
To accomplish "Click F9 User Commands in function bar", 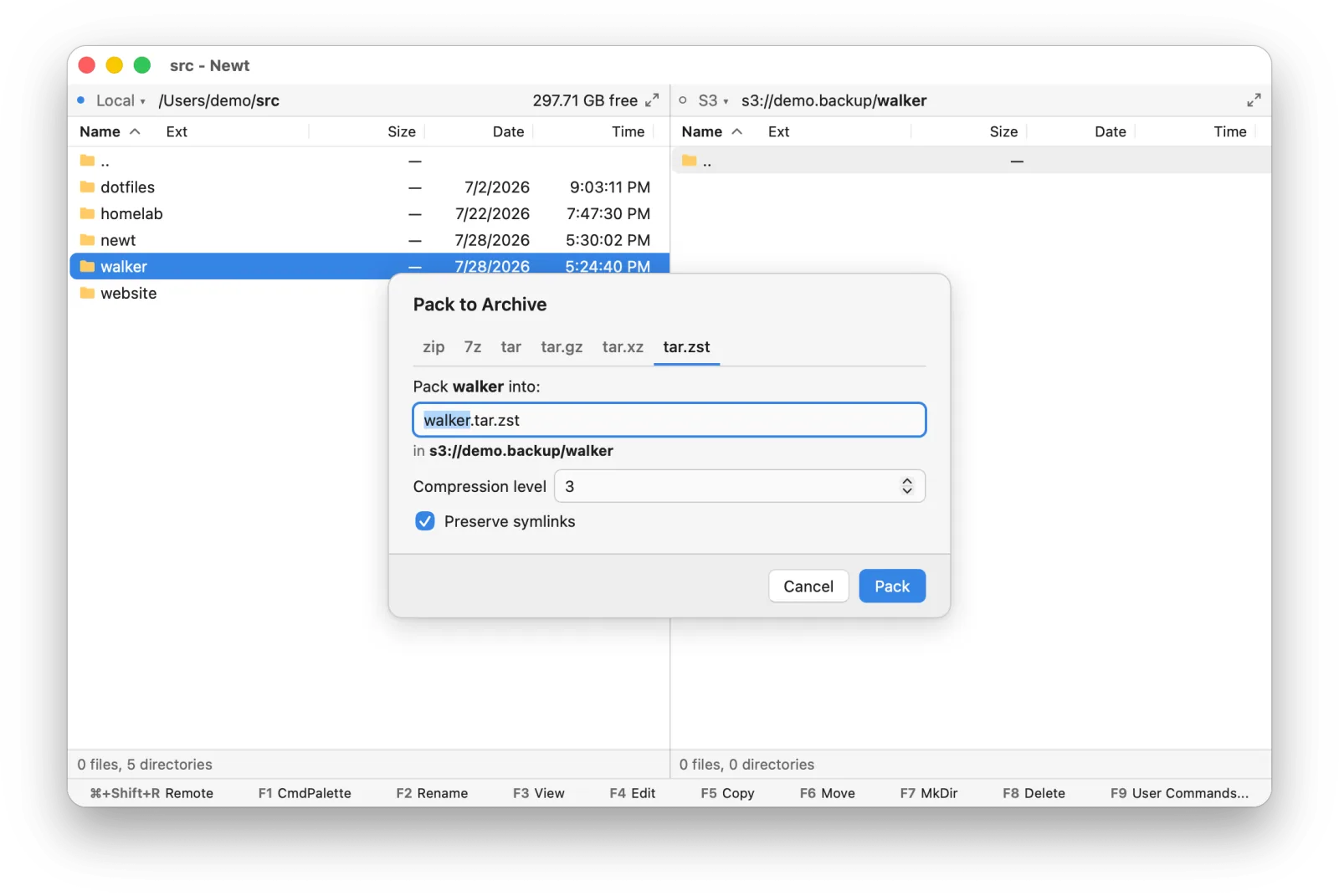I will click(1179, 793).
